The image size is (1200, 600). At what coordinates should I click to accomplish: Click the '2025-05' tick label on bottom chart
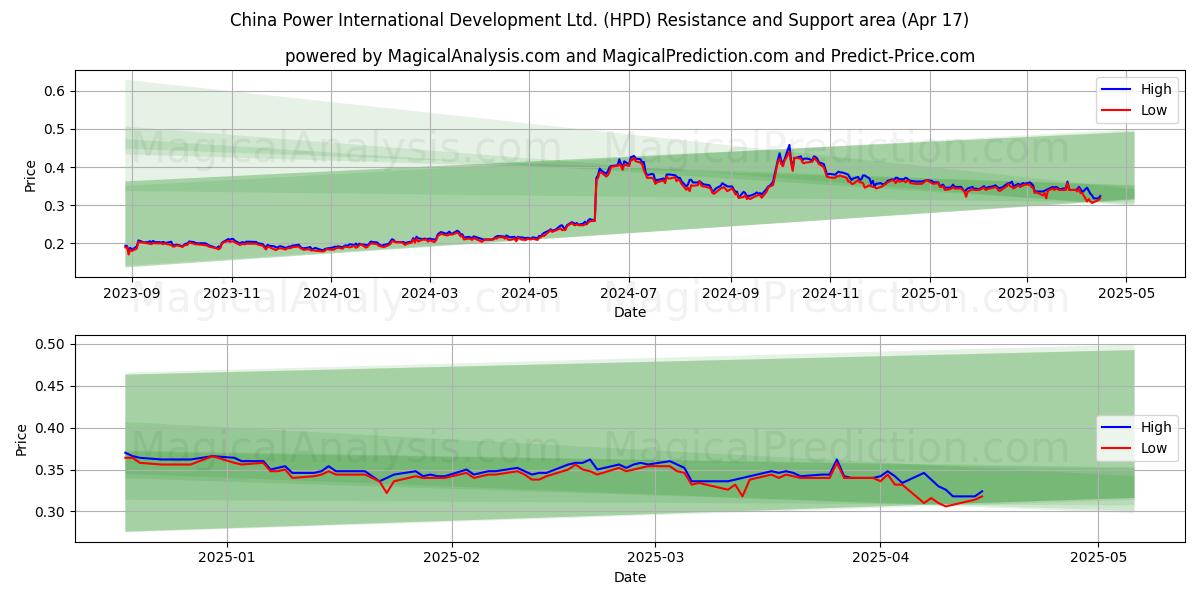tap(1098, 559)
